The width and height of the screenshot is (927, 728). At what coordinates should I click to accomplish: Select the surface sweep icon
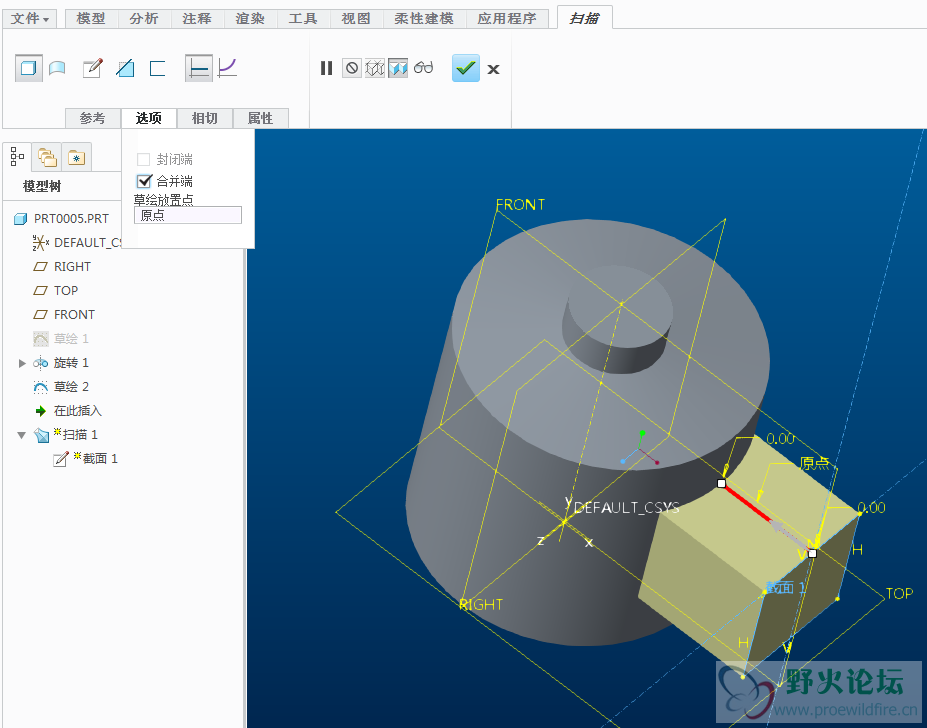[57, 69]
